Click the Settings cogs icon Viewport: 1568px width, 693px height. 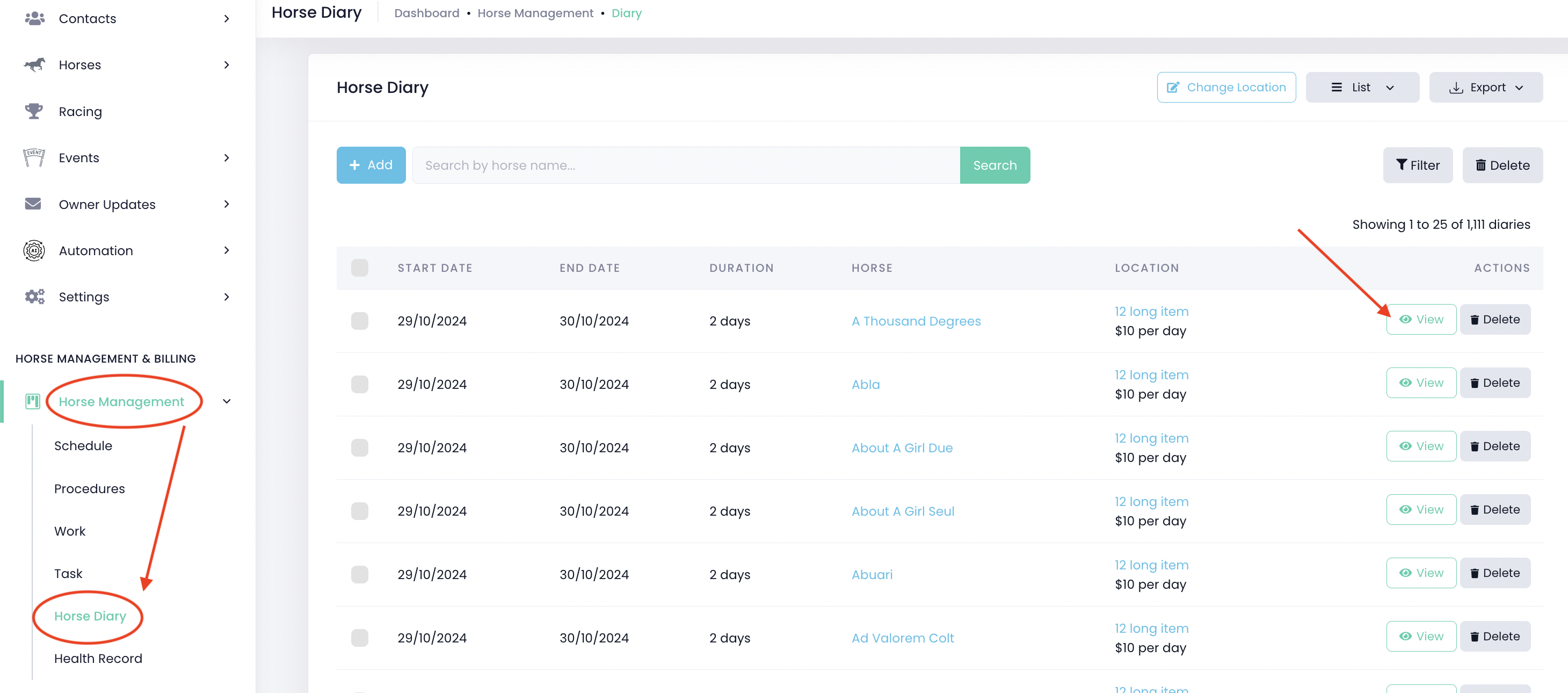click(34, 297)
